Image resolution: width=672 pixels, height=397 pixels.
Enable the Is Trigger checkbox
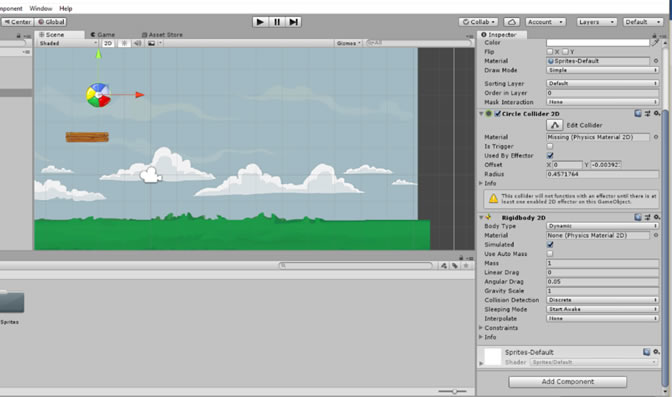click(550, 147)
